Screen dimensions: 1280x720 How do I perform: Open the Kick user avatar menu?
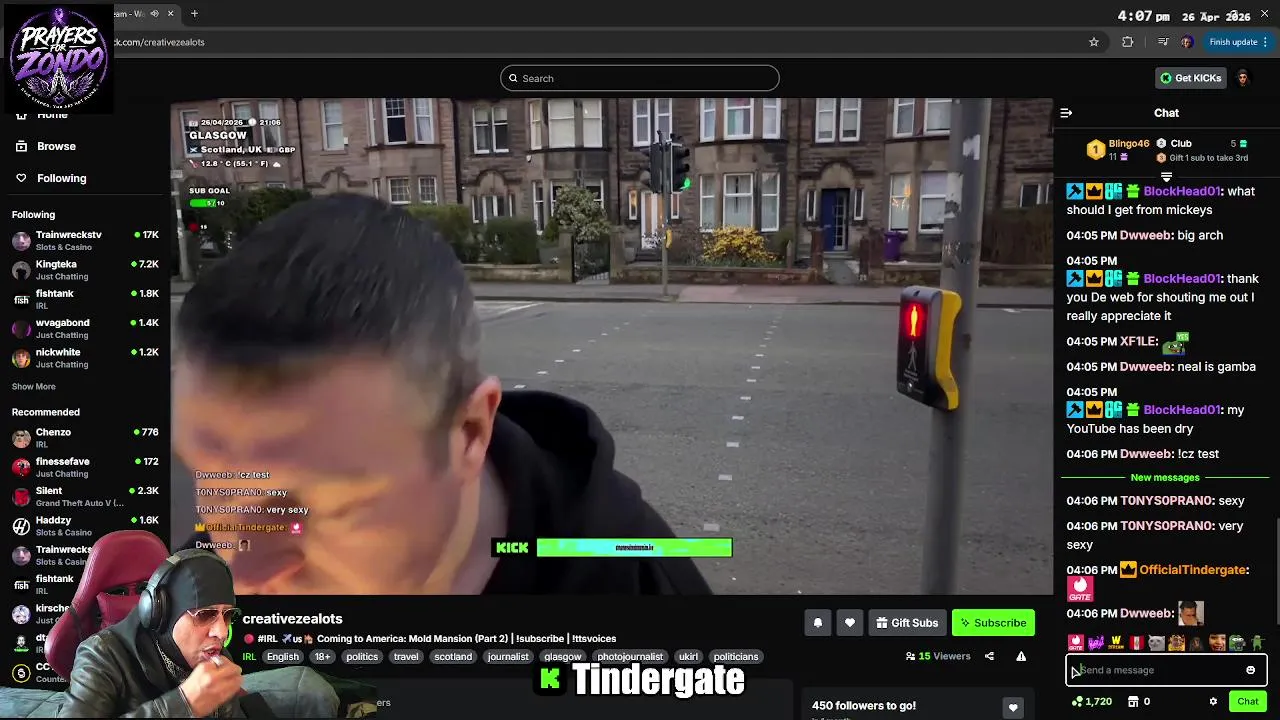tap(1243, 78)
